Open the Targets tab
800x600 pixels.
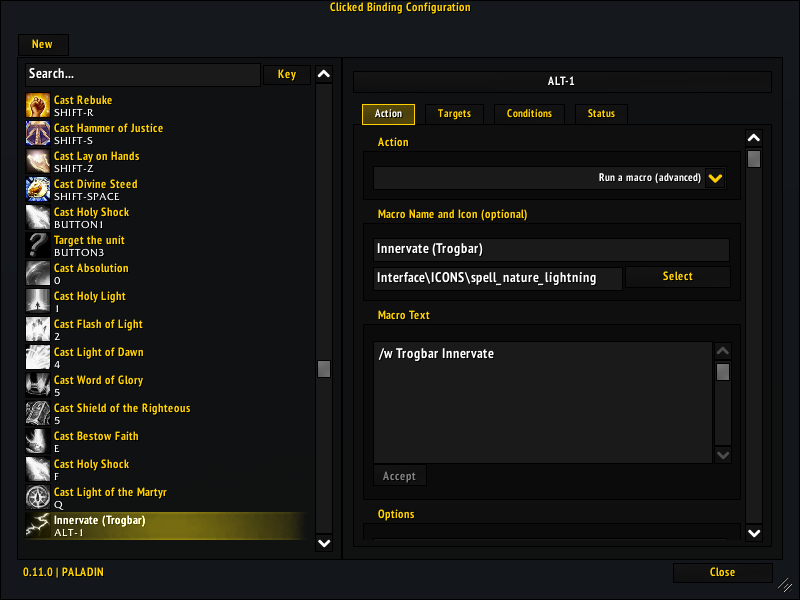click(x=454, y=114)
